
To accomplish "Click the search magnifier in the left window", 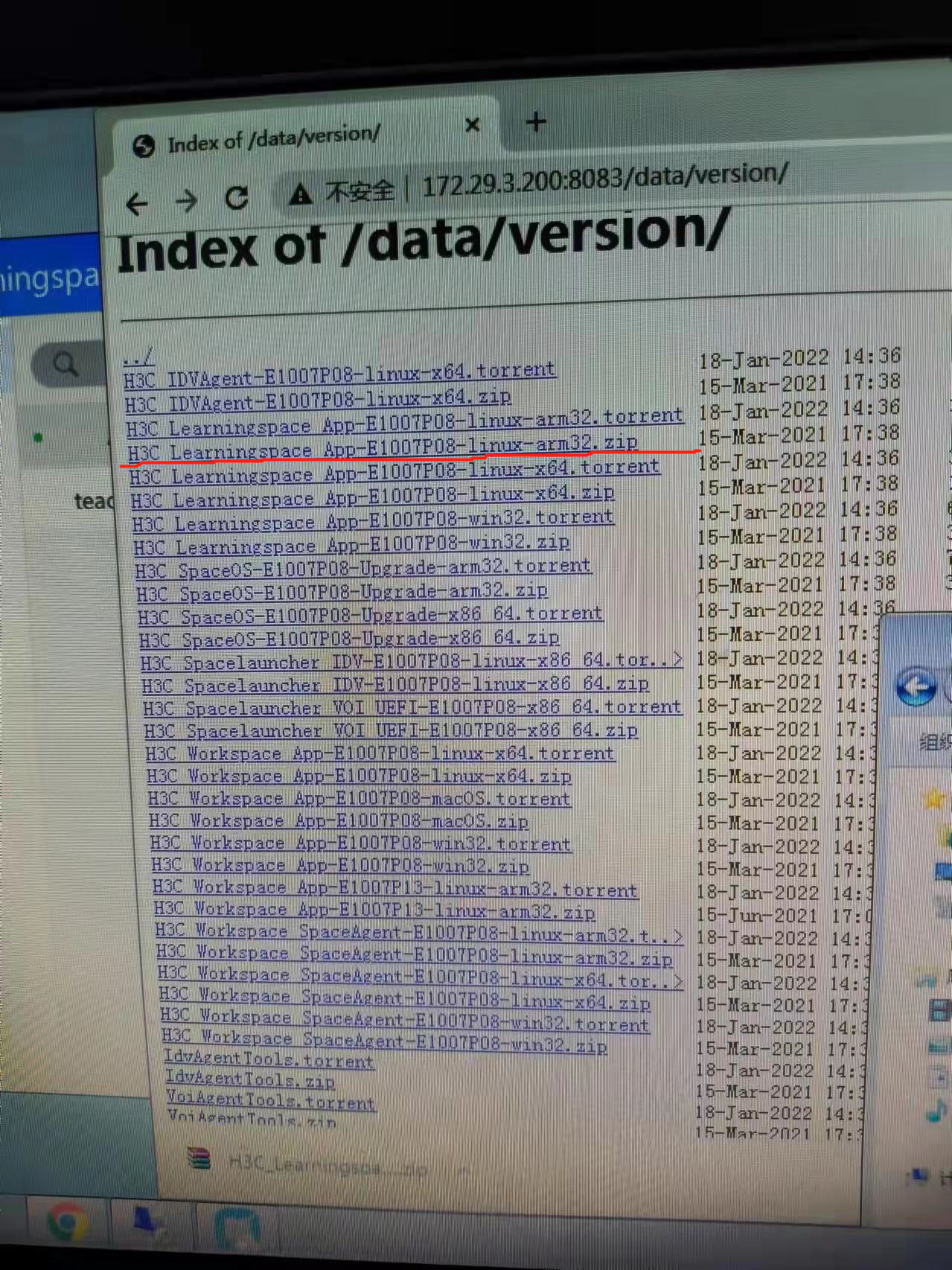I will (66, 365).
